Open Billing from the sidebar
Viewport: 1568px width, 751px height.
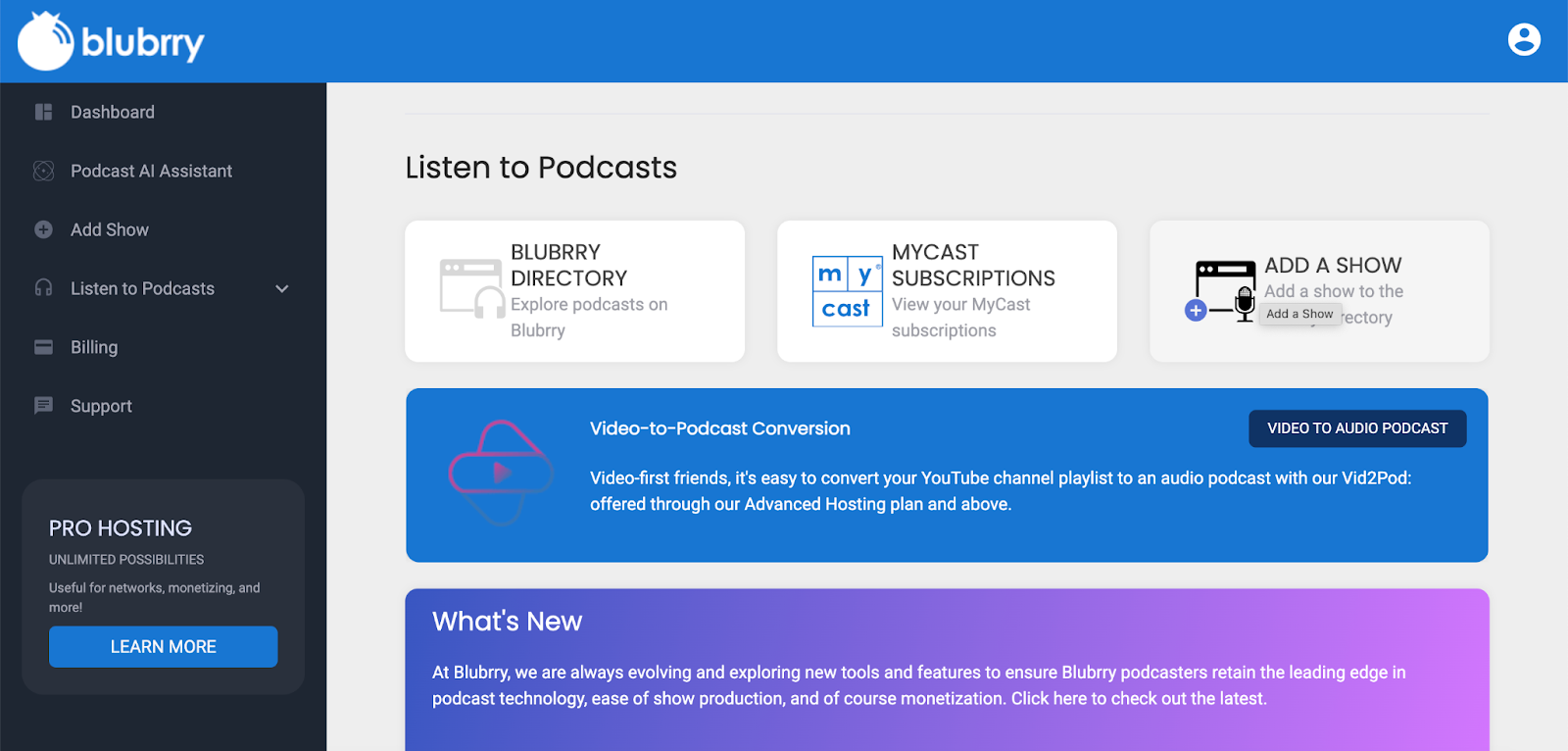point(94,347)
